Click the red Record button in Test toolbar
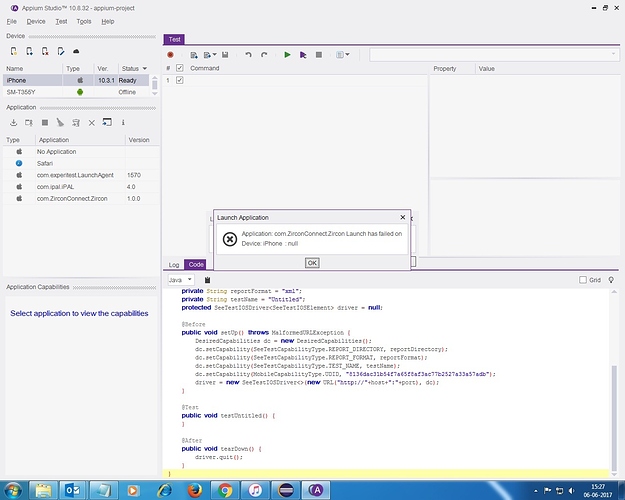 [x=171, y=54]
